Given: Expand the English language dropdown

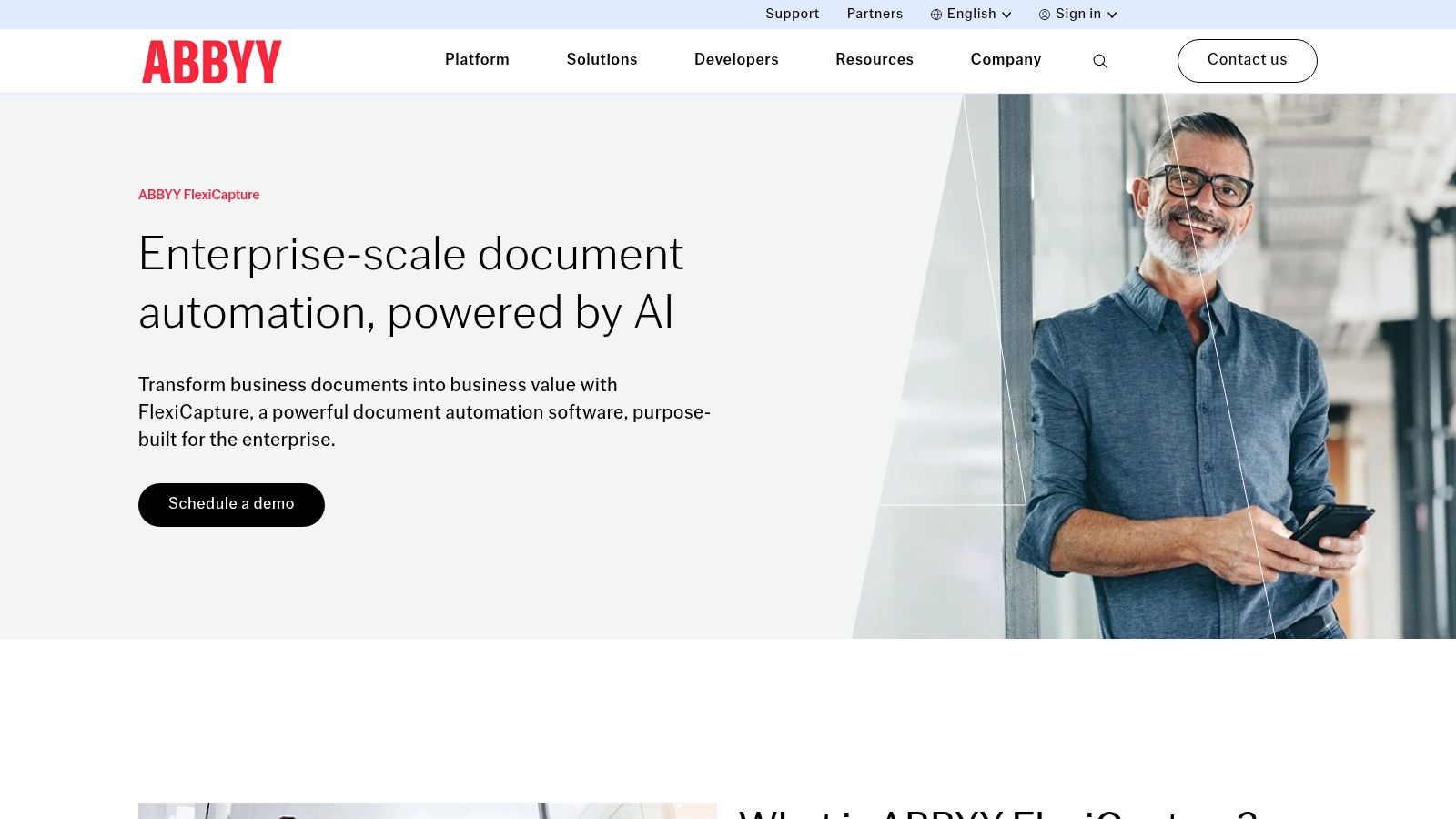Looking at the screenshot, I should point(971,14).
